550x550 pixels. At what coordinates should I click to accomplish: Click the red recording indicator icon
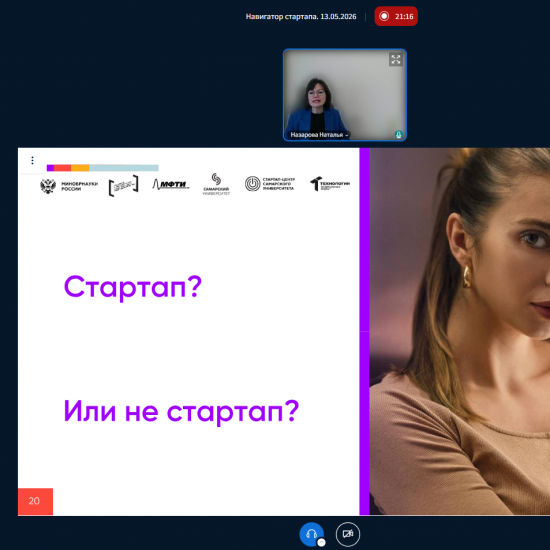pyautogui.click(x=384, y=16)
